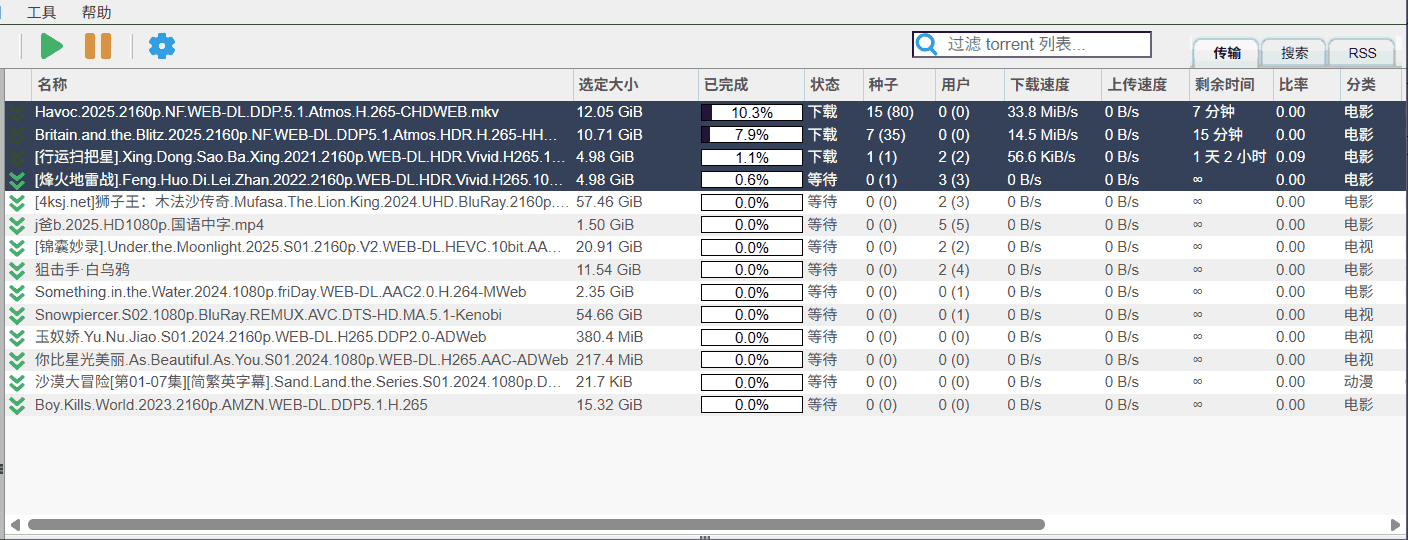Sort by the 用户 column header
Image resolution: width=1408 pixels, height=540 pixels.
pos(970,85)
